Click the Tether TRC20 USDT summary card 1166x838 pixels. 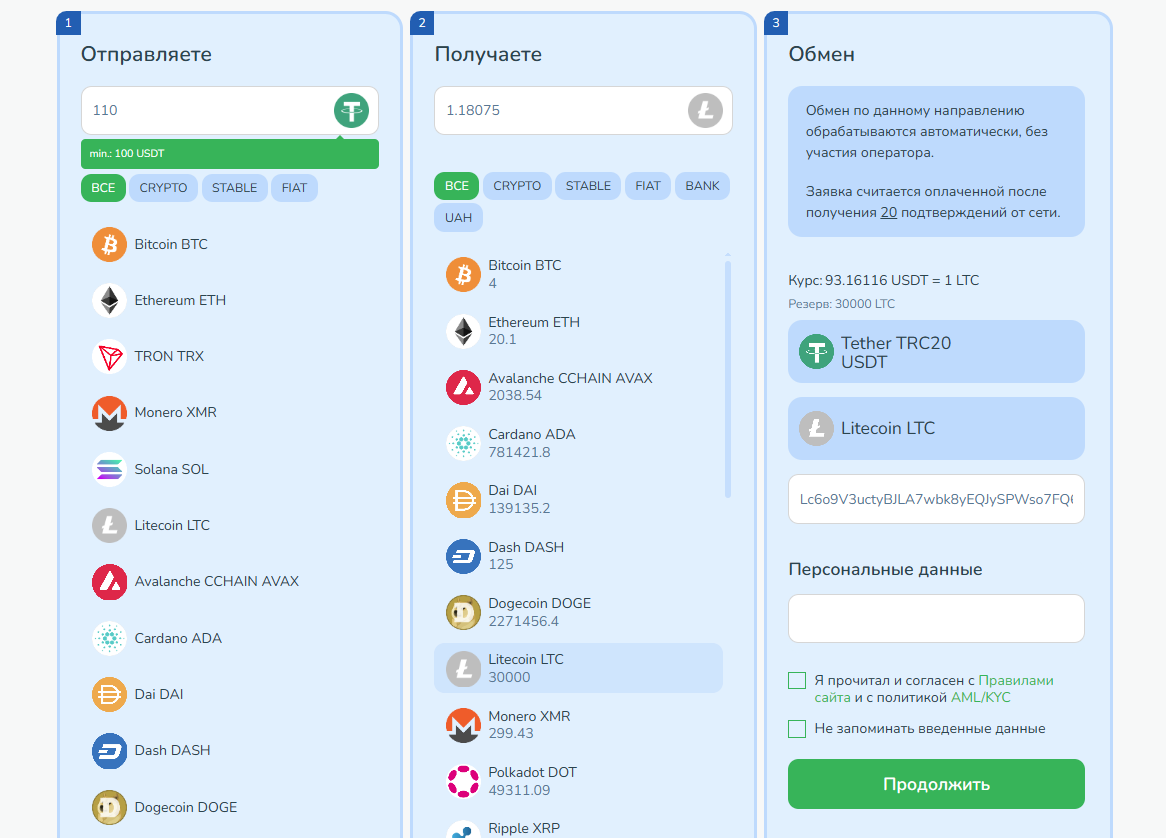936,352
